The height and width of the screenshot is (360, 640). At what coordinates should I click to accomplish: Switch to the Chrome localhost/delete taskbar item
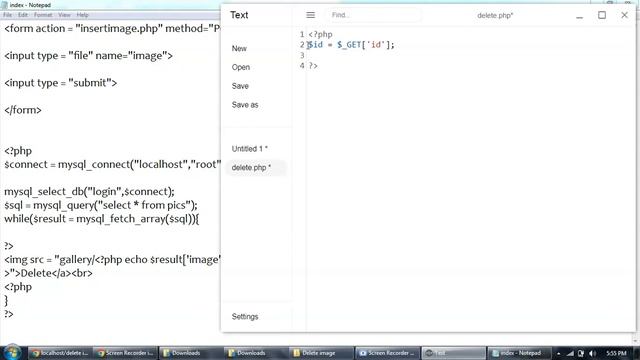(60, 353)
